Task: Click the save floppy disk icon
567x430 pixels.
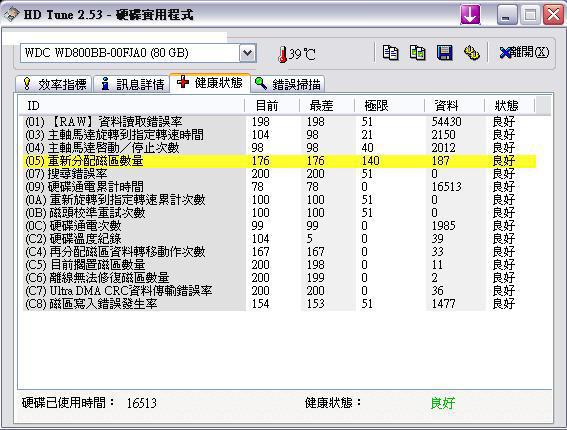Action: click(x=445, y=53)
